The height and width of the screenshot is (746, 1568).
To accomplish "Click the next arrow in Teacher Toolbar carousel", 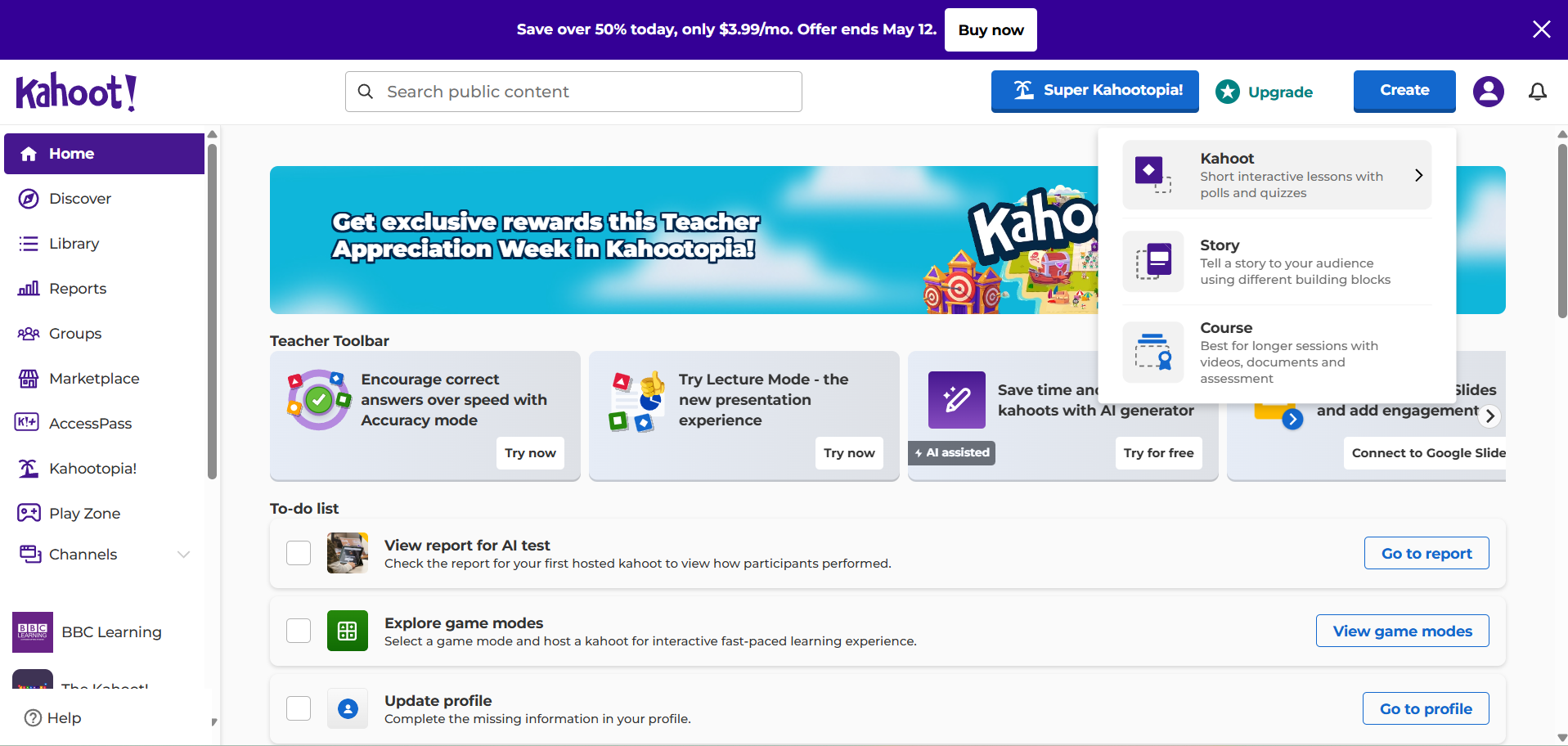I will pos(1489,416).
